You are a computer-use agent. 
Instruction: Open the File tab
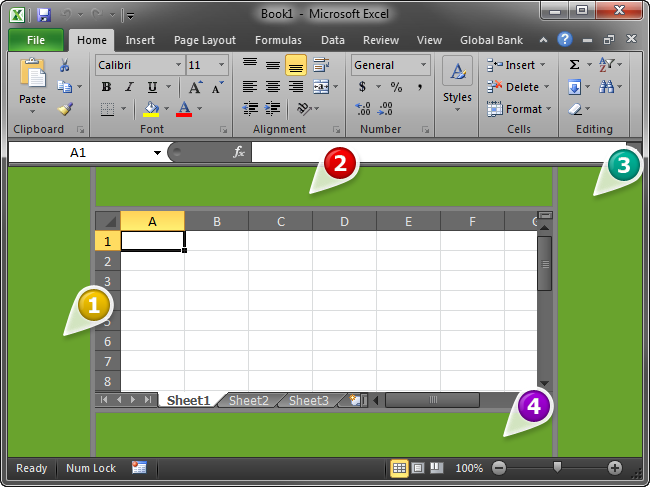click(36, 40)
